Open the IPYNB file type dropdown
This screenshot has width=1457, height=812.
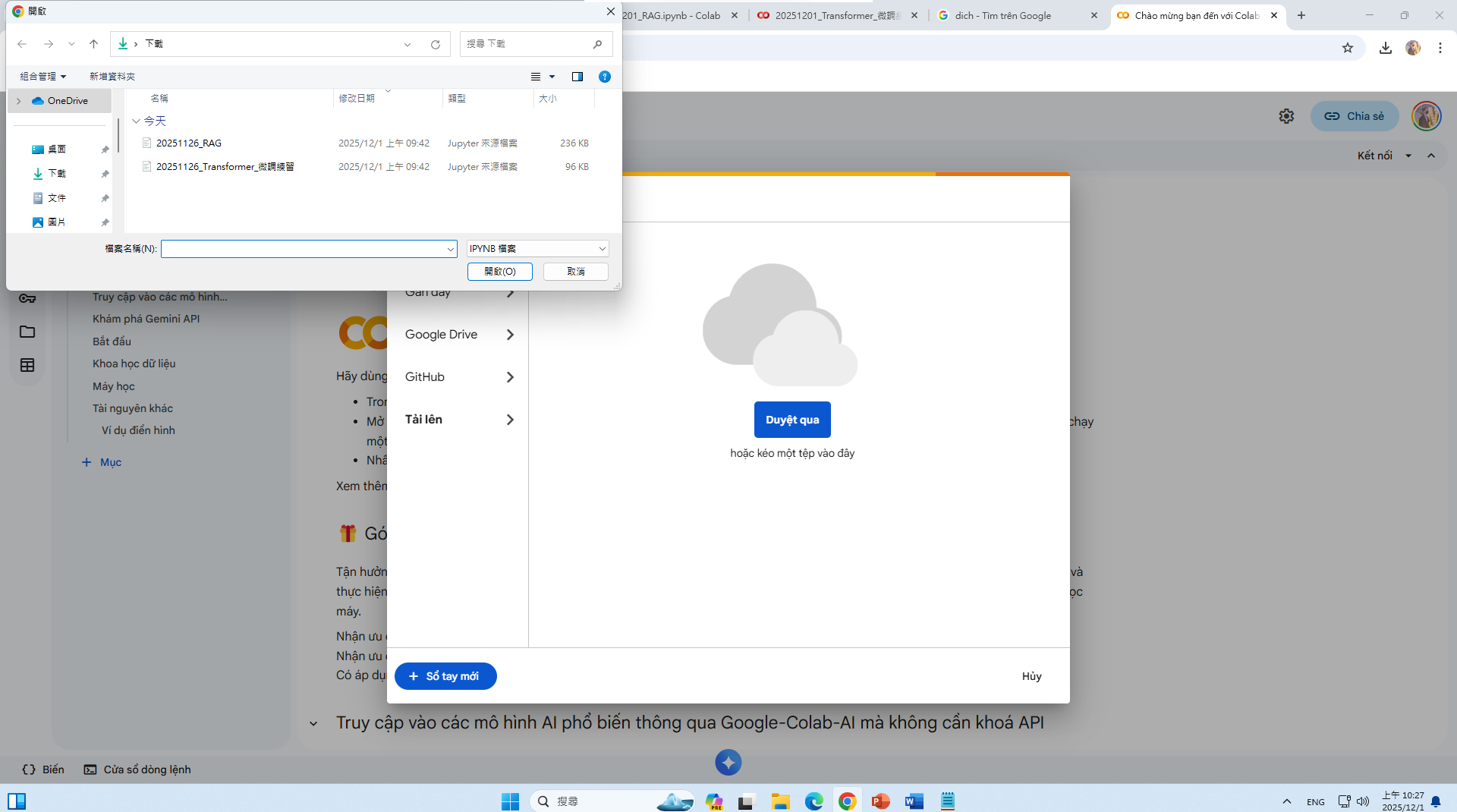tap(537, 249)
